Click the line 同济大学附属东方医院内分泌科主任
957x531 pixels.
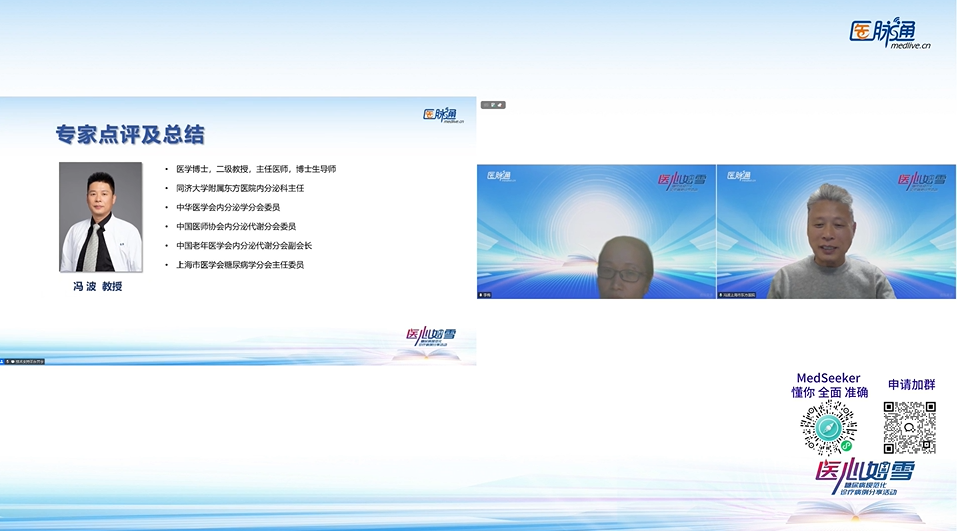pos(240,188)
